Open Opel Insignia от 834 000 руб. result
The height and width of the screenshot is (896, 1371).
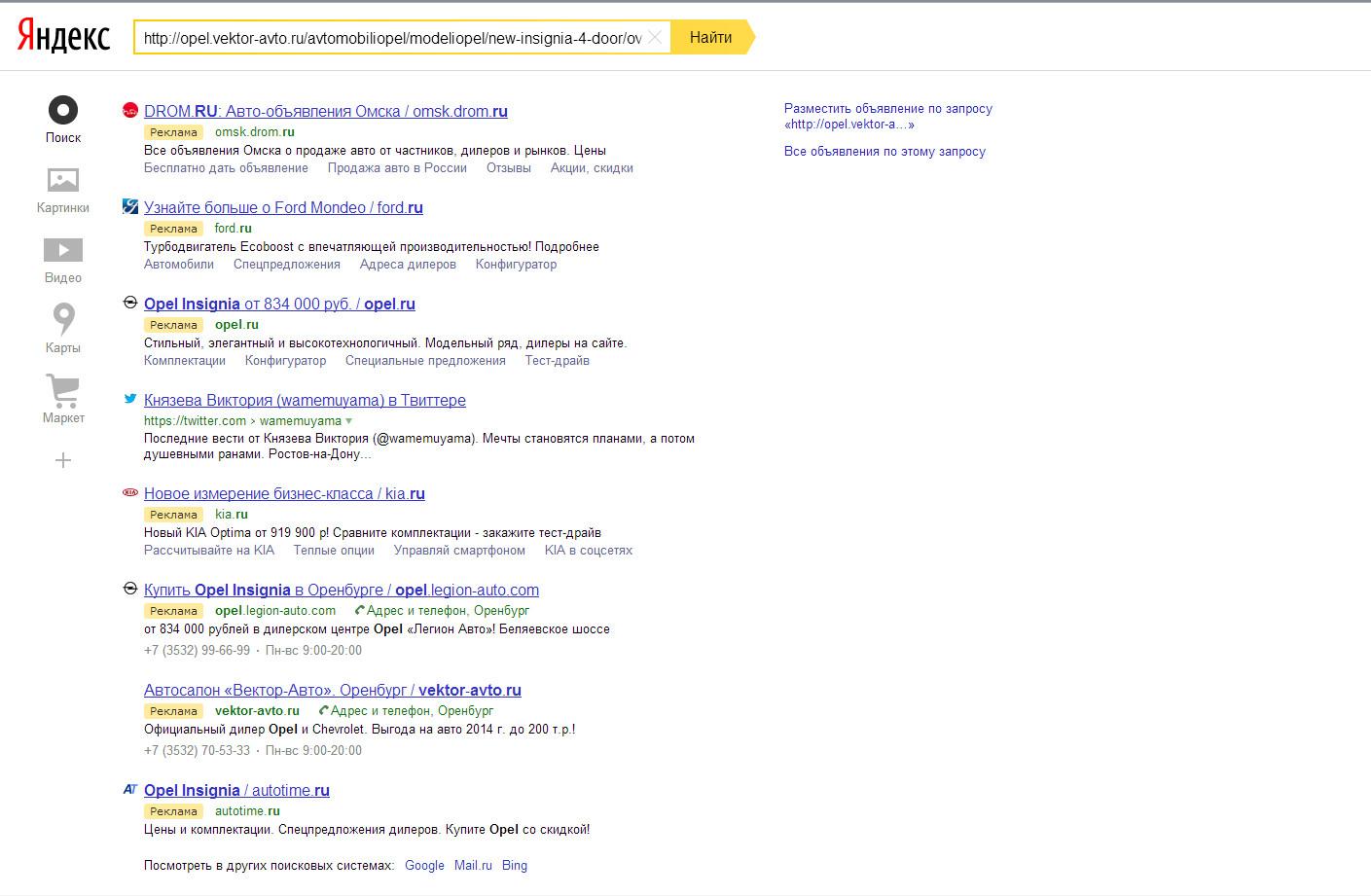click(279, 304)
